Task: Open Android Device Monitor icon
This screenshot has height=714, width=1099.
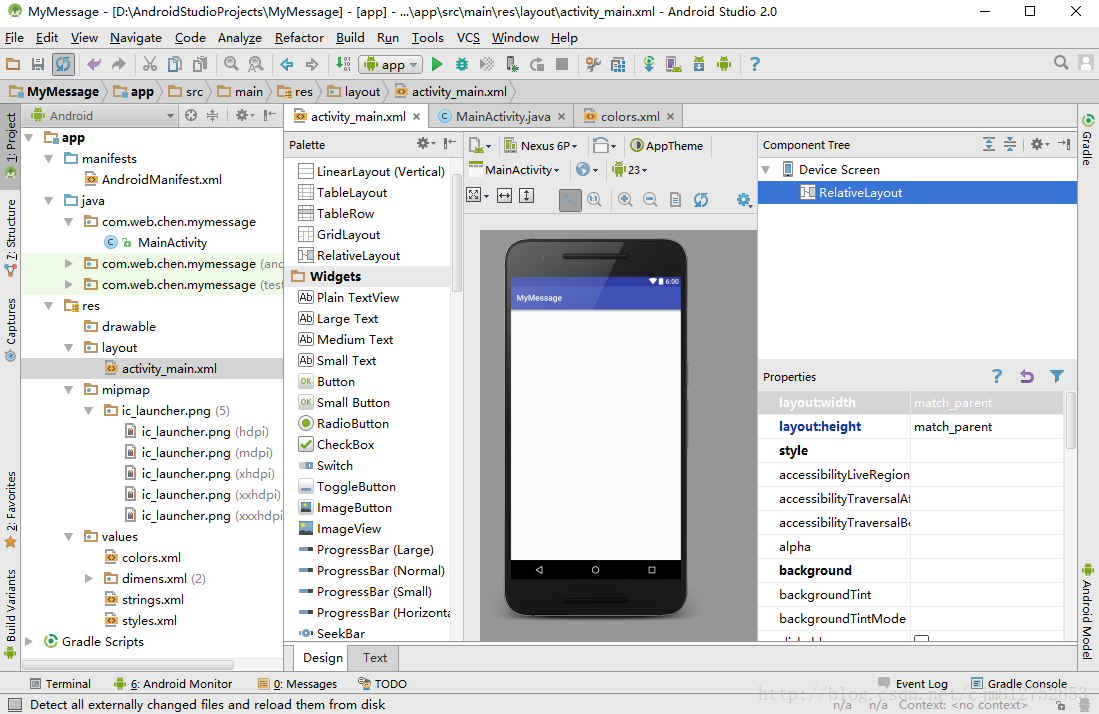Action: [724, 64]
